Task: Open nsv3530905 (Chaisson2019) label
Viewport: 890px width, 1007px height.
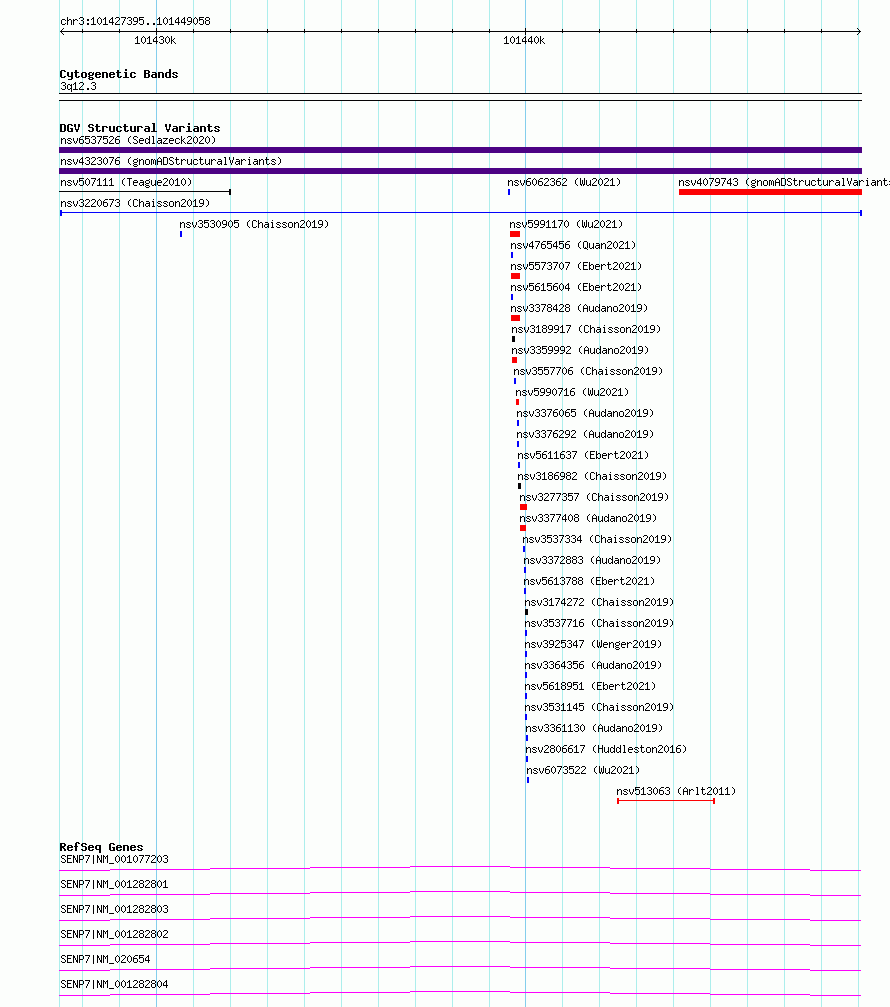Action: pyautogui.click(x=254, y=225)
